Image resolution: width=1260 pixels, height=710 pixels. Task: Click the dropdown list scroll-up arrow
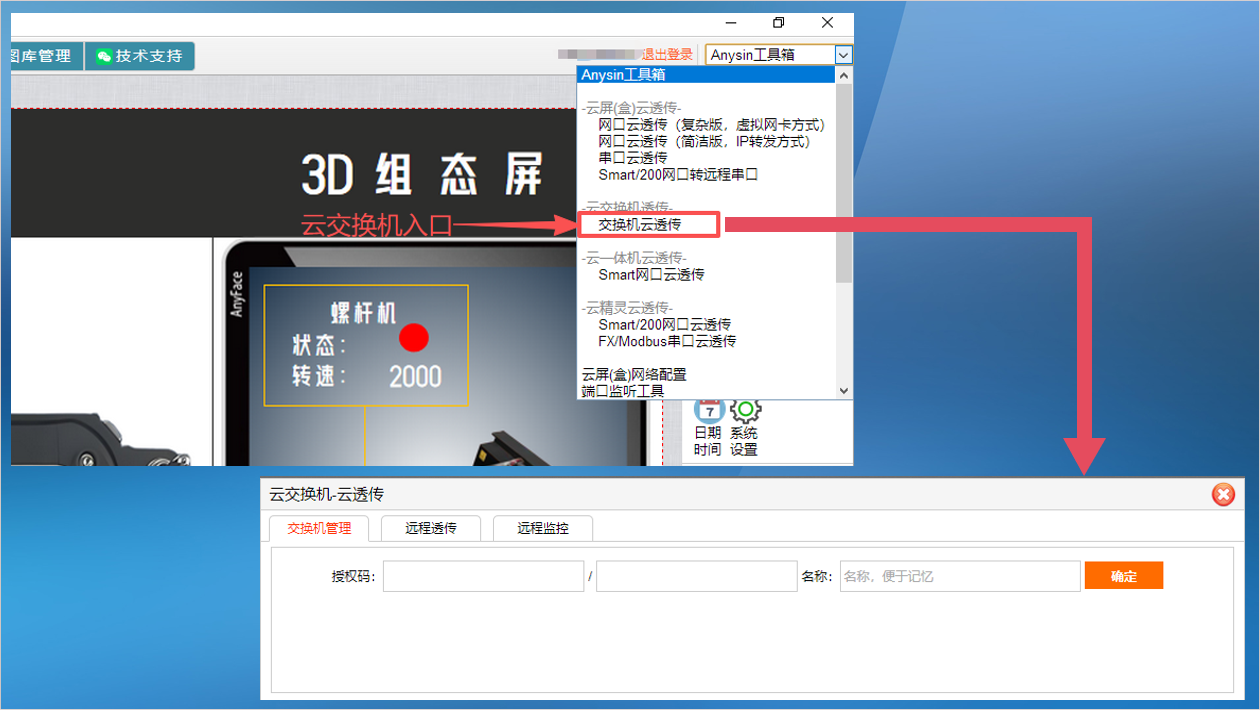tap(844, 75)
